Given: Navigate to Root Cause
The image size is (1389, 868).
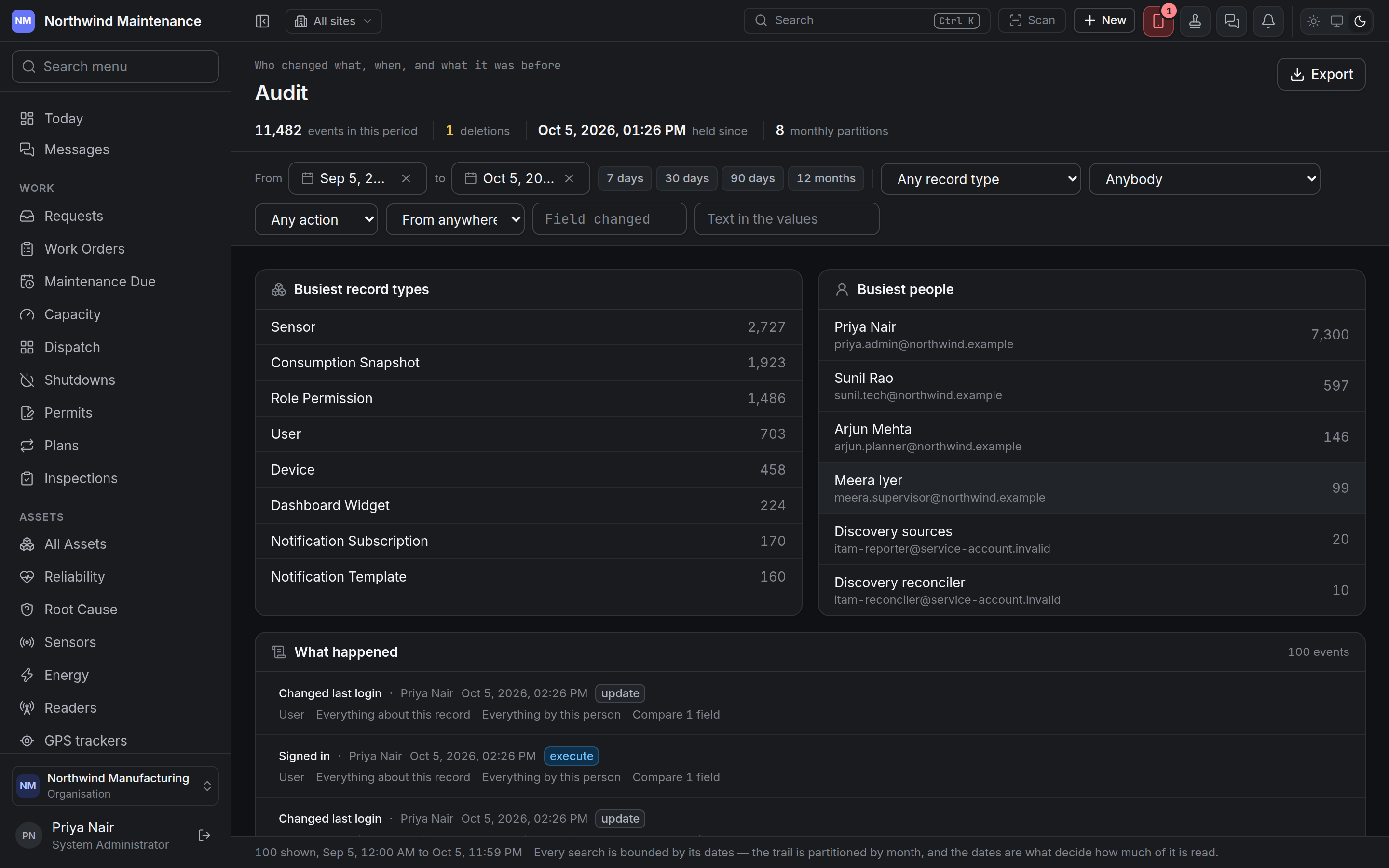Looking at the screenshot, I should [115, 609].
